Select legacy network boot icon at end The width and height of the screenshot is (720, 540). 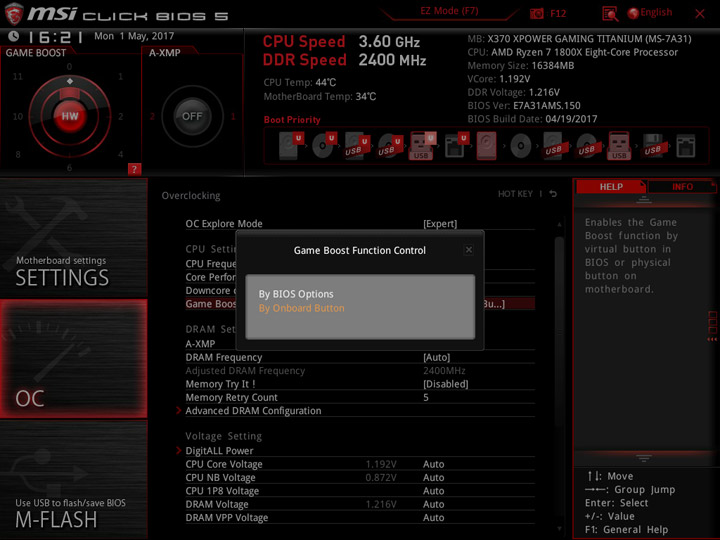(x=686, y=146)
